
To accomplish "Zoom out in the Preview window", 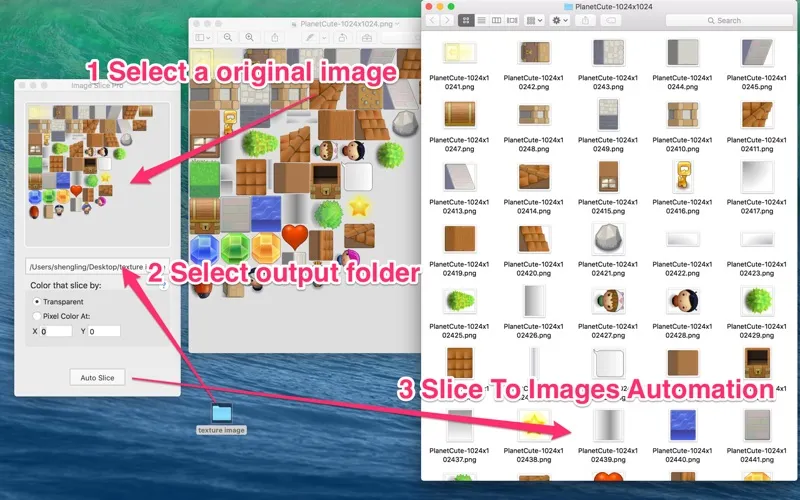I will click(x=228, y=38).
